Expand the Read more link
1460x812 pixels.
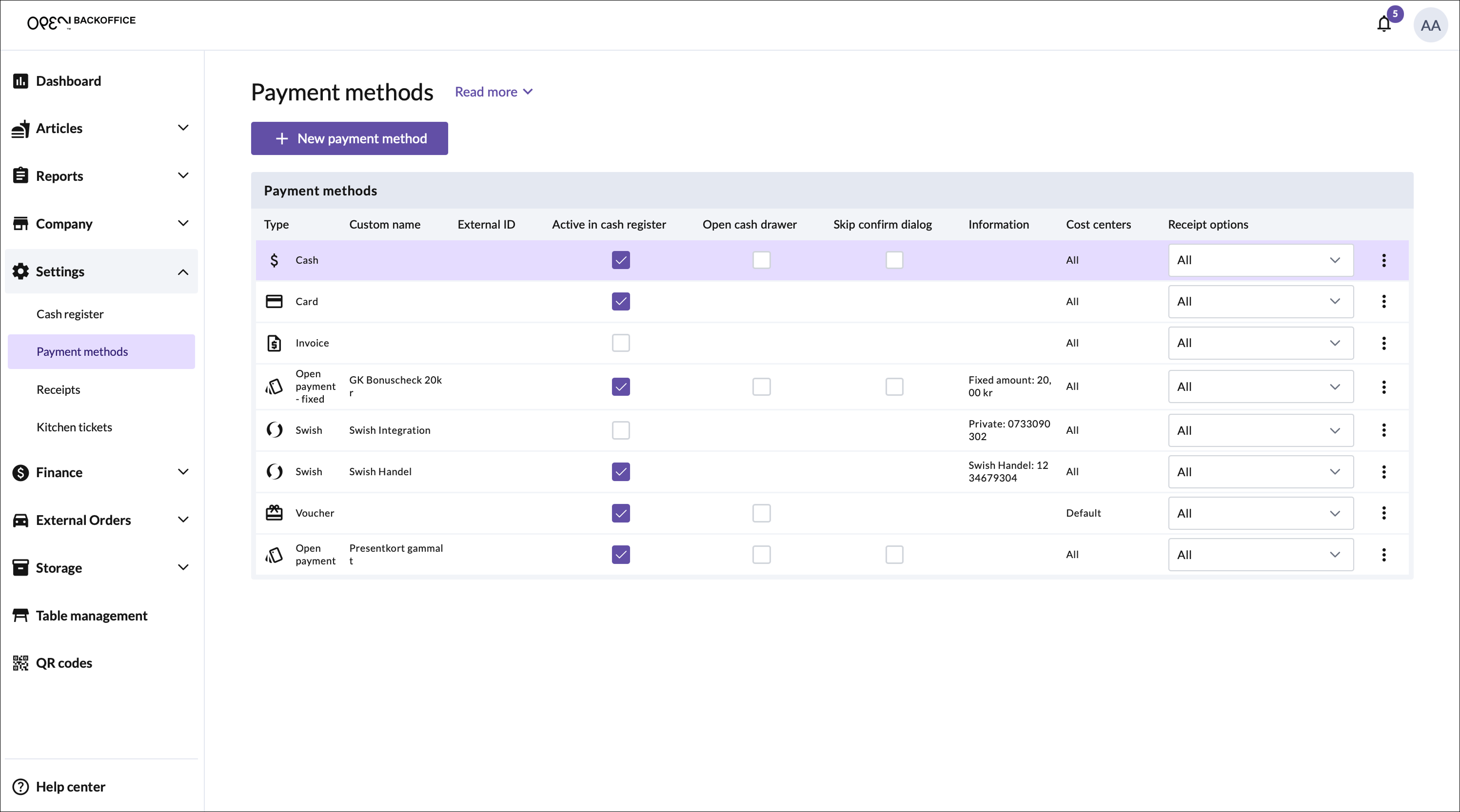pos(493,92)
